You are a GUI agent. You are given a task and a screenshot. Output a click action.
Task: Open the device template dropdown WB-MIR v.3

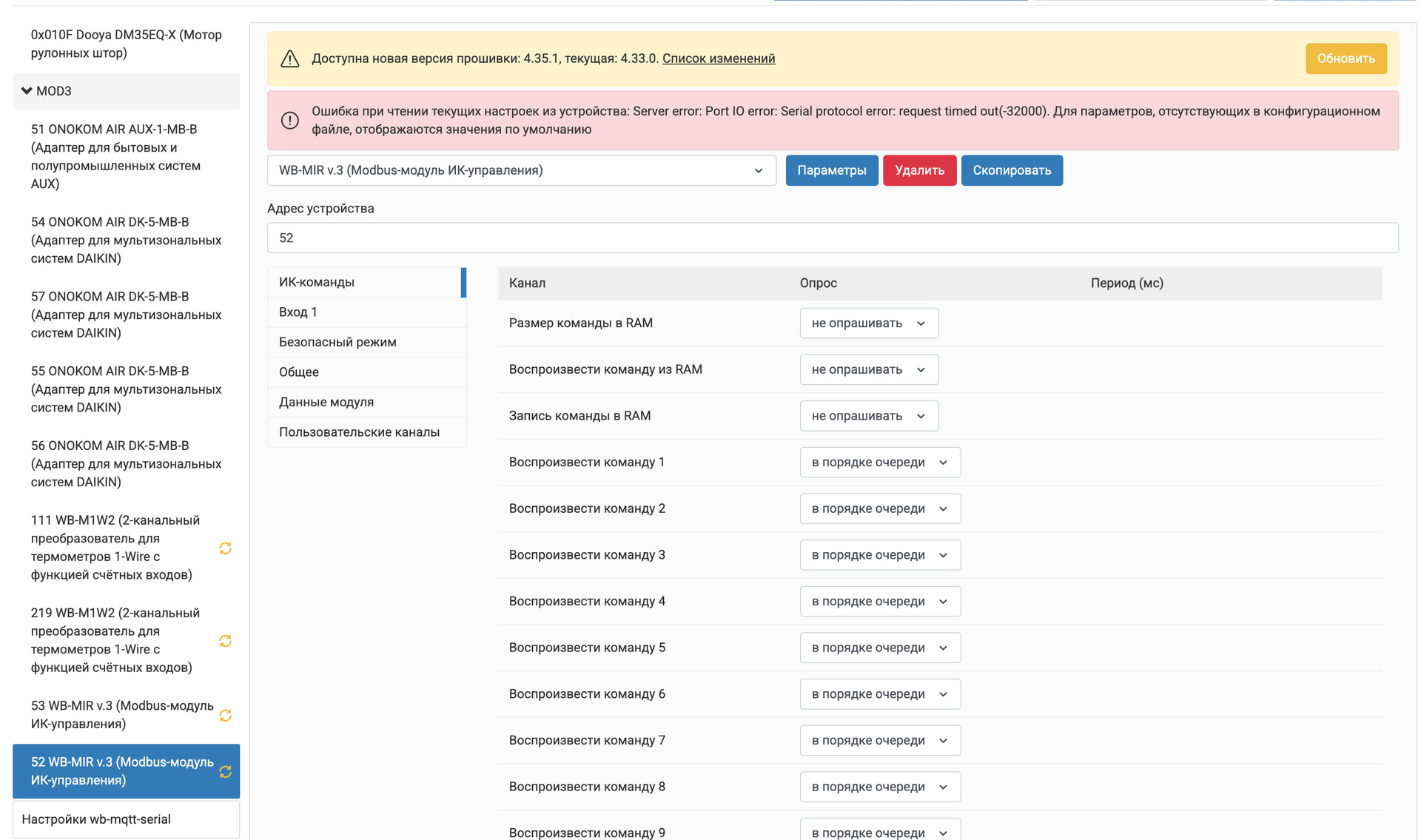click(522, 170)
